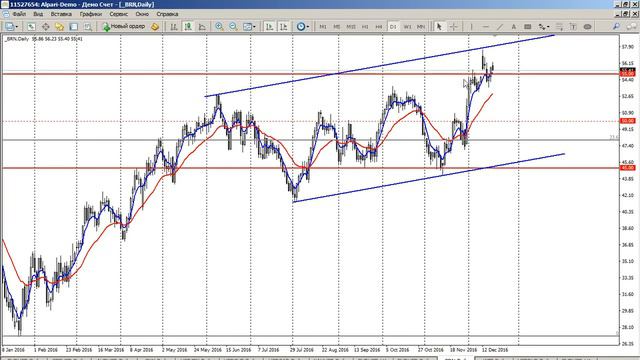Switch timeframe to M1
Screen dimensions: 640x360
323,27
